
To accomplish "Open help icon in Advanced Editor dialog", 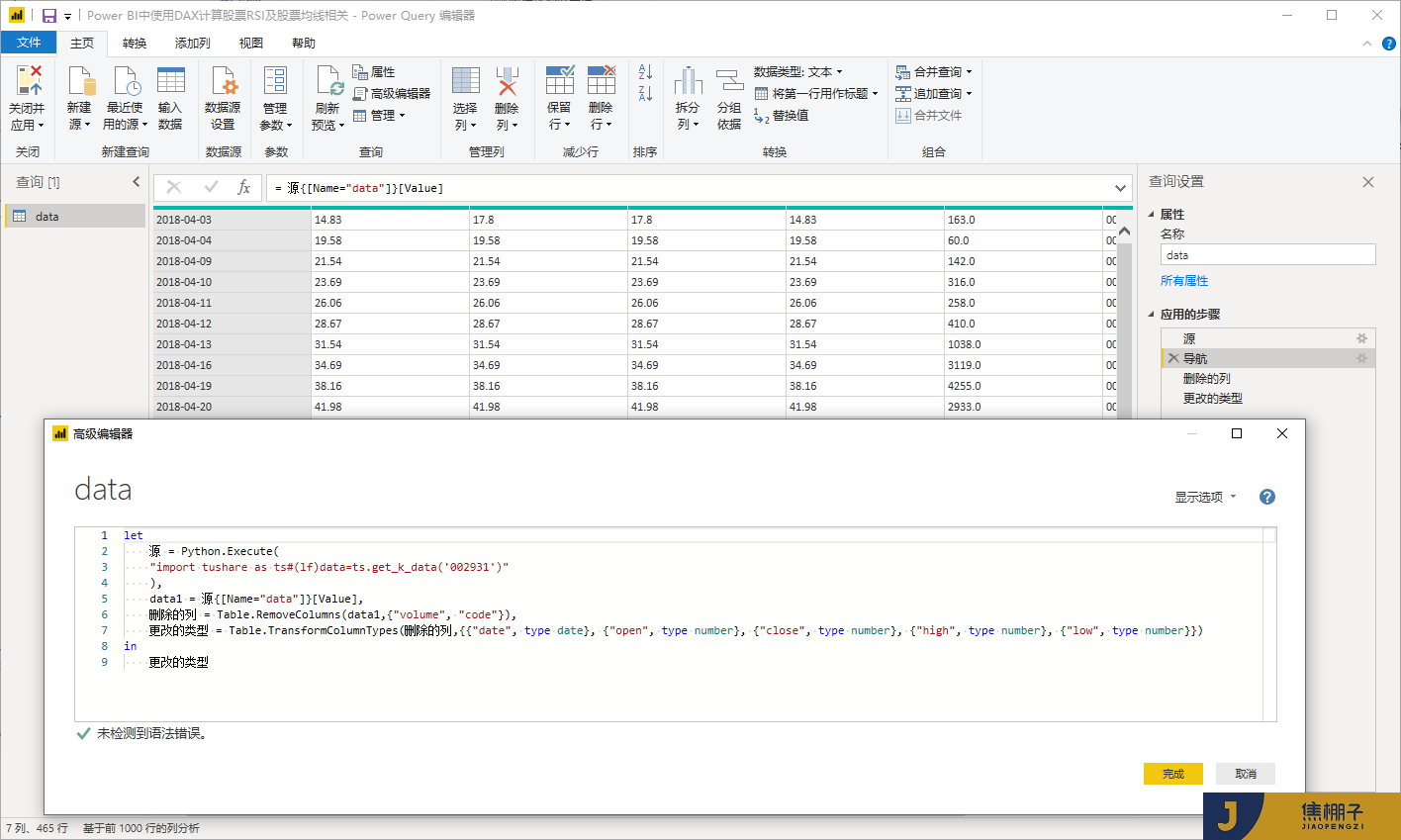I will (x=1267, y=497).
